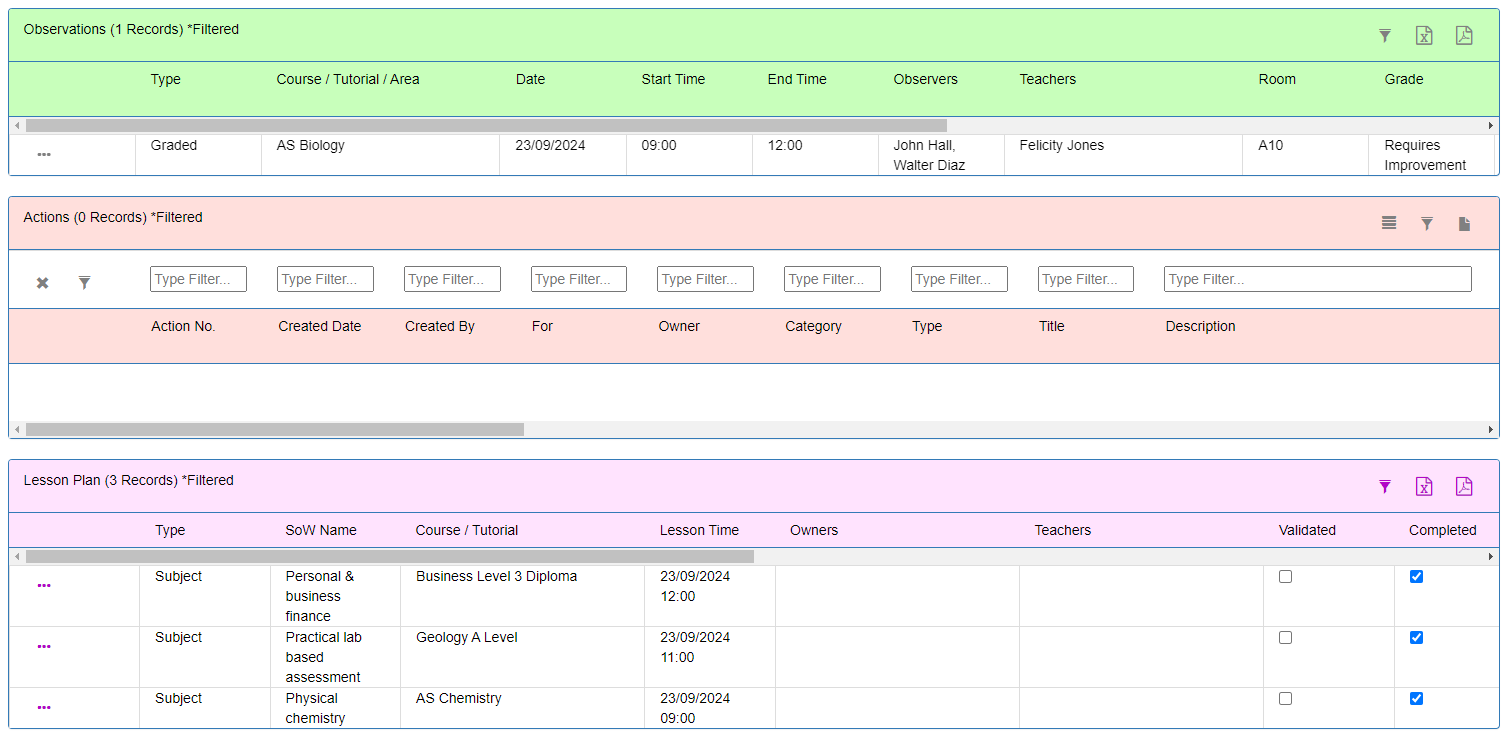The width and height of the screenshot is (1504, 731).
Task: Click the Actions scrollbar right arrow
Action: click(1491, 429)
